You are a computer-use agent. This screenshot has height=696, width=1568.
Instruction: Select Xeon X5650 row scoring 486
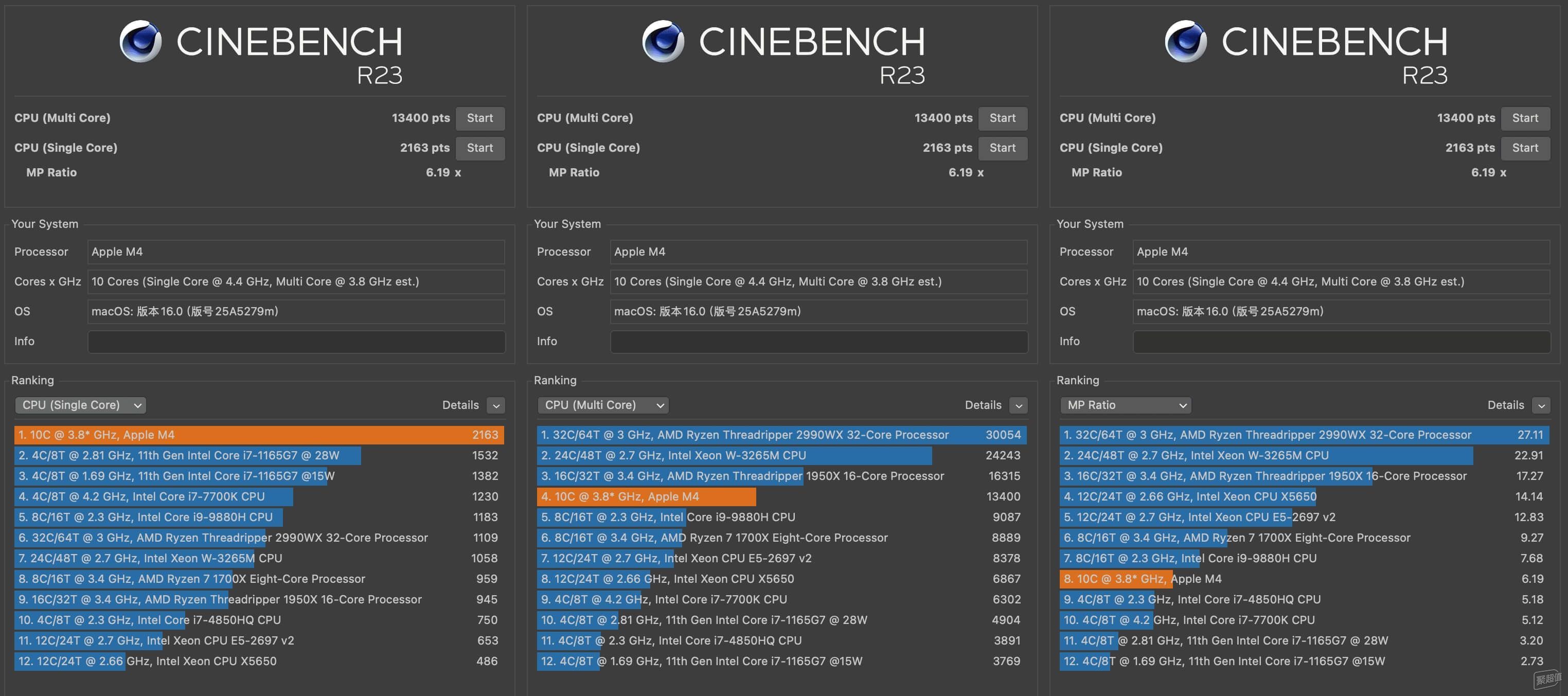[259, 662]
